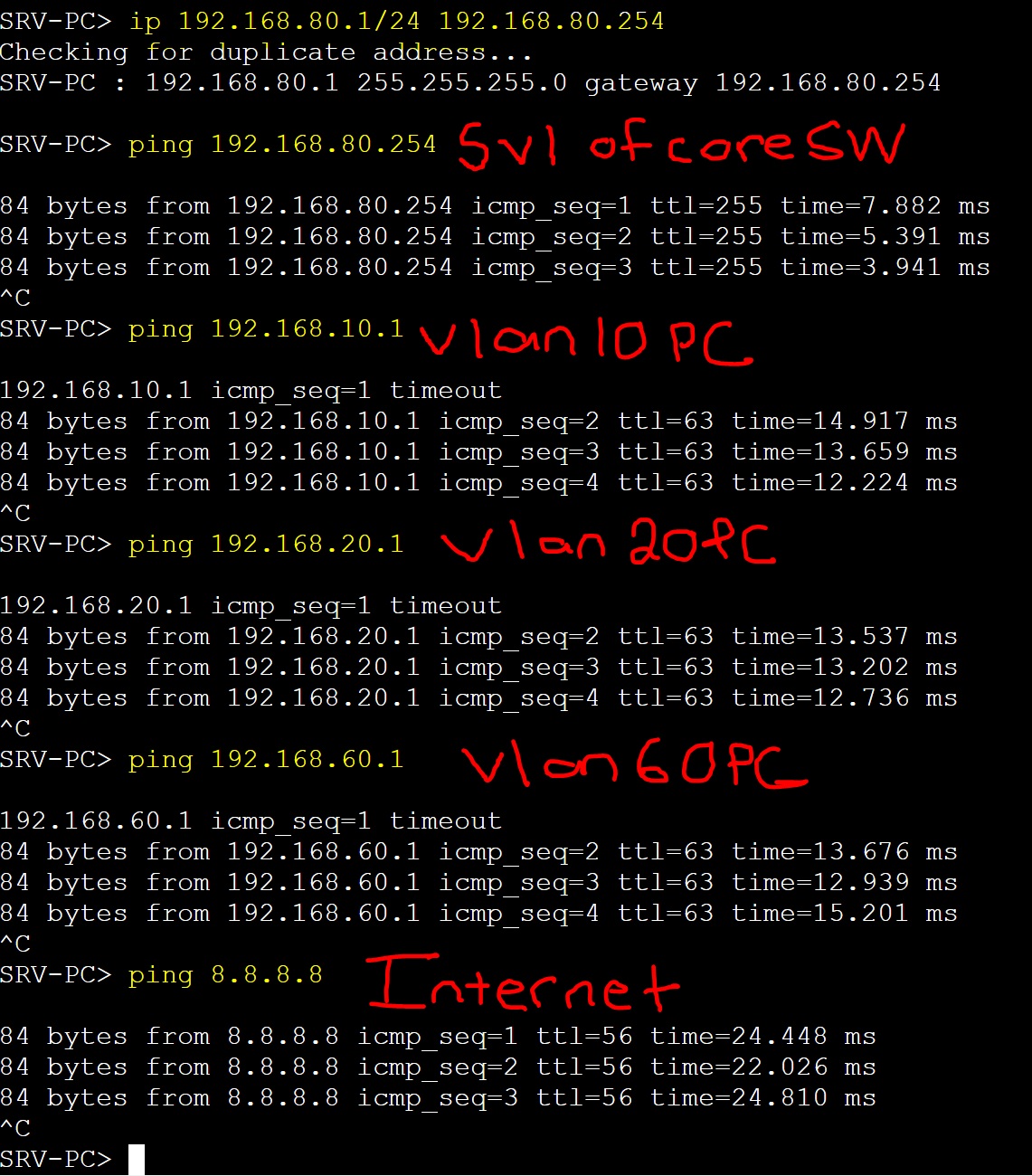Click the 192.168.60.1 reply time=15.201 ms
This screenshot has height=1176, width=1032.
(x=478, y=914)
